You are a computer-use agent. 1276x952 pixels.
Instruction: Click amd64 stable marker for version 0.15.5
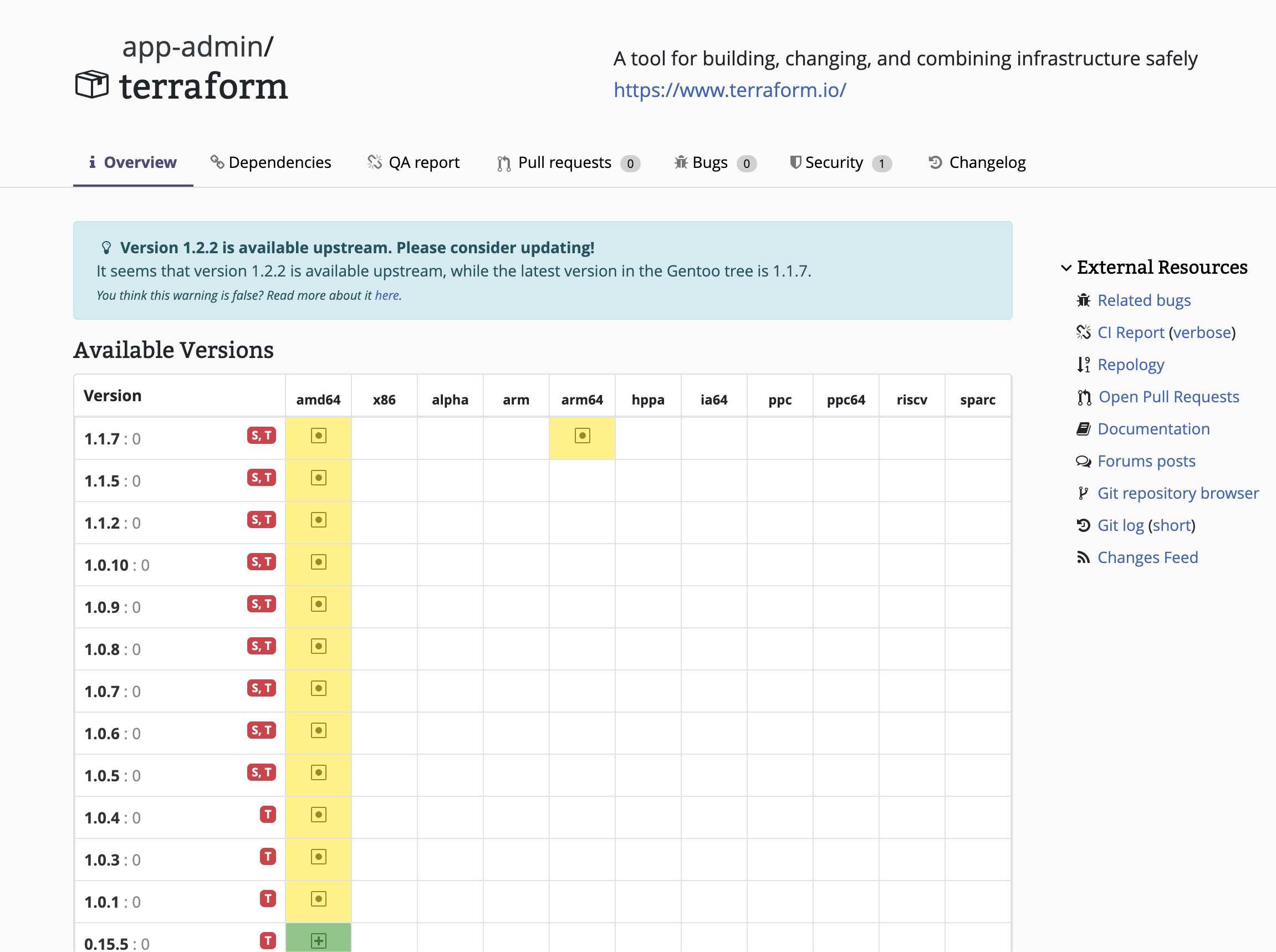coord(318,940)
